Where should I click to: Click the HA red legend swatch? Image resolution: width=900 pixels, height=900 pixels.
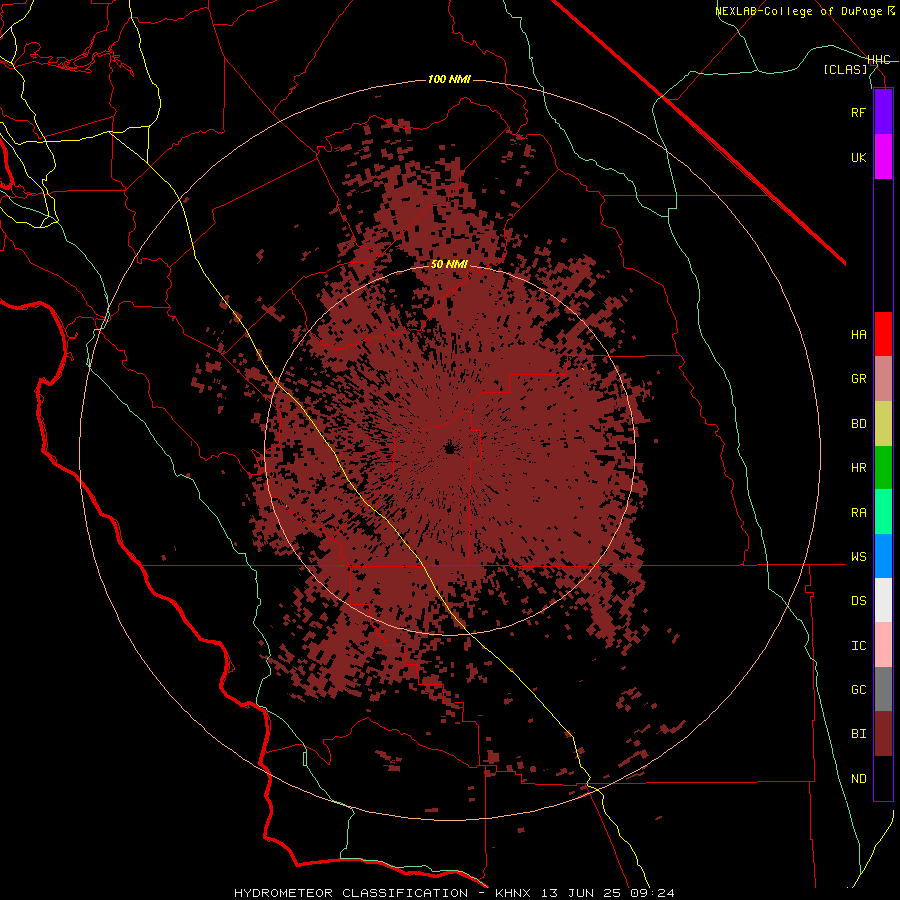click(x=883, y=334)
